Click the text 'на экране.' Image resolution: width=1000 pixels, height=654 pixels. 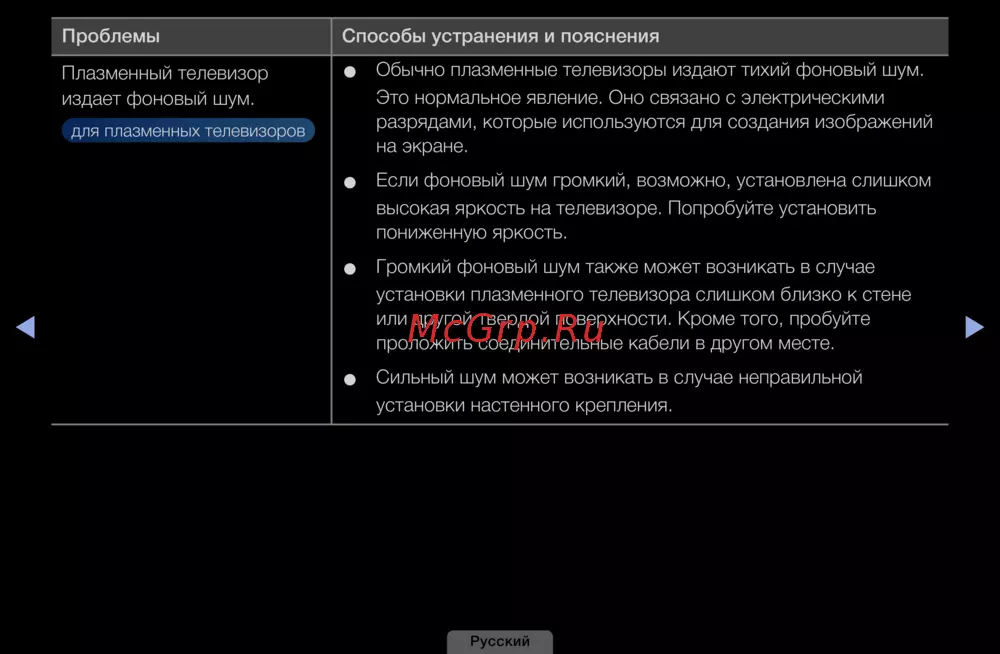(x=421, y=147)
